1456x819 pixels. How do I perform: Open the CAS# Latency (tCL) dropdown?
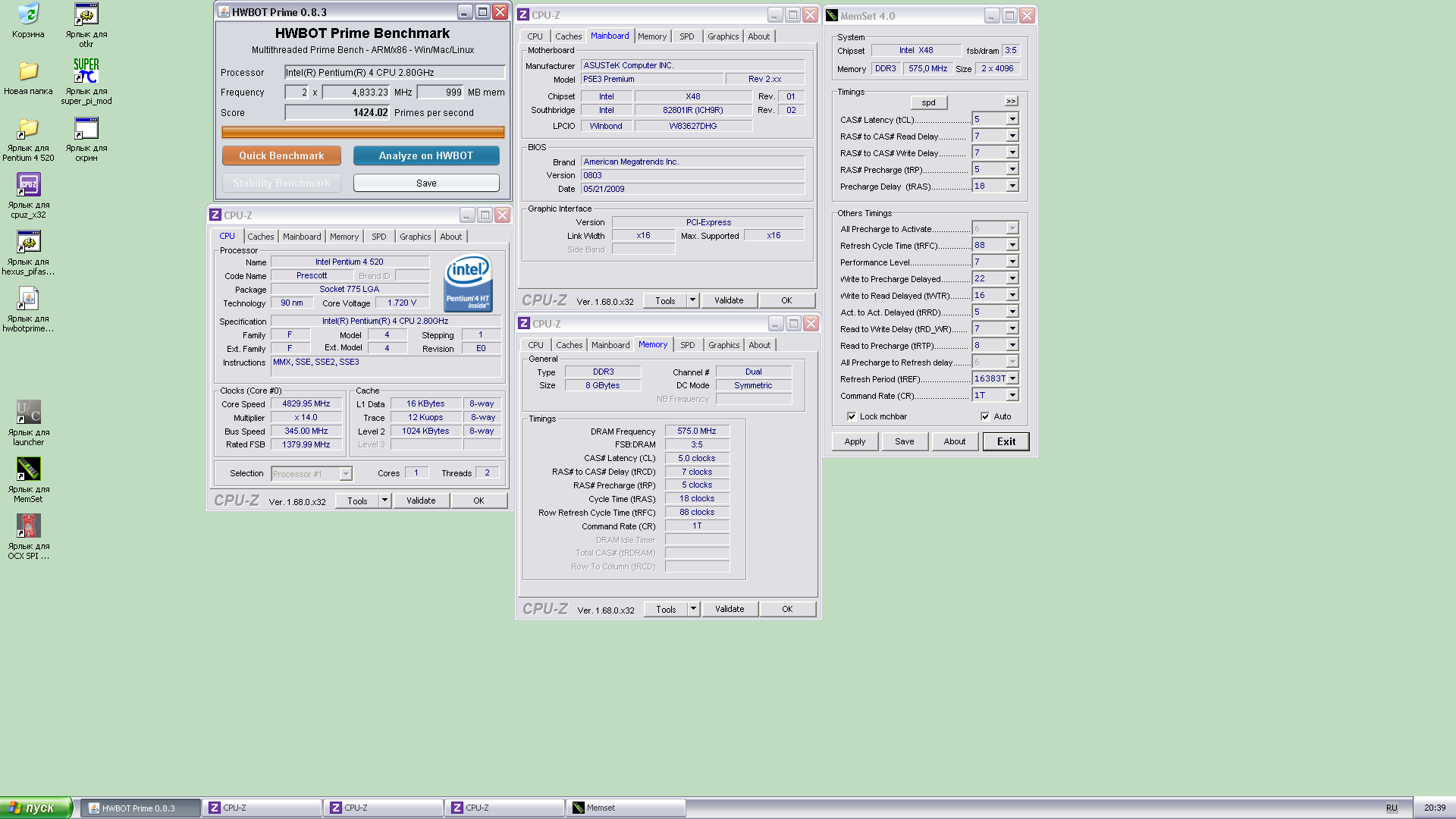[x=1012, y=119]
